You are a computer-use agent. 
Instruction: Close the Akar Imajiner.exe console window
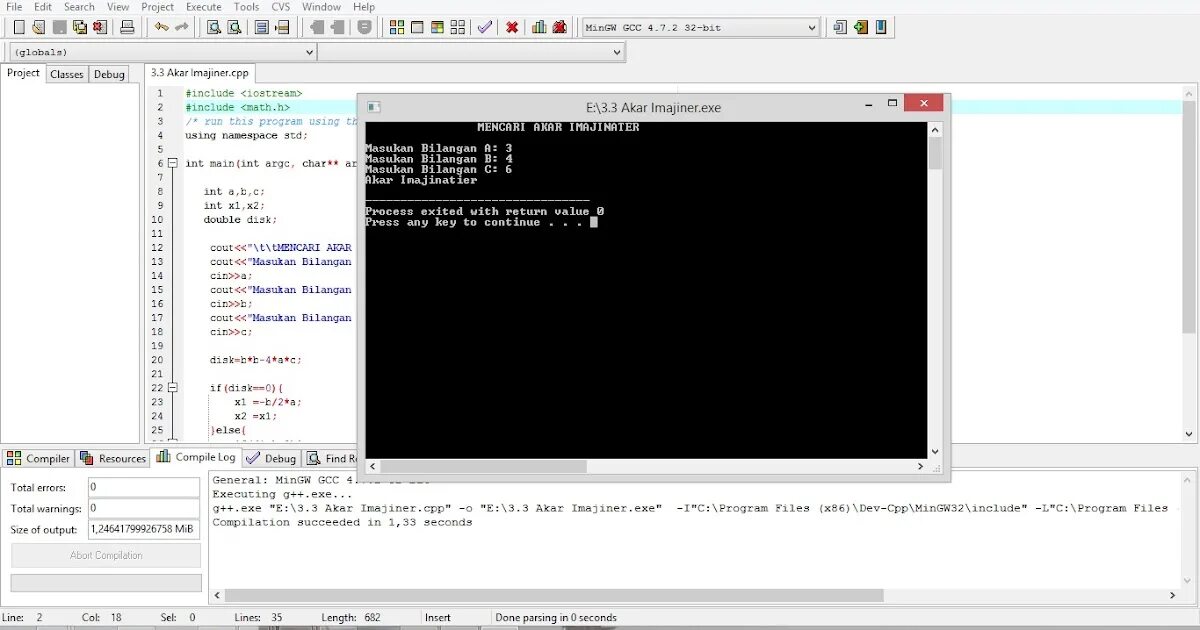[922, 103]
